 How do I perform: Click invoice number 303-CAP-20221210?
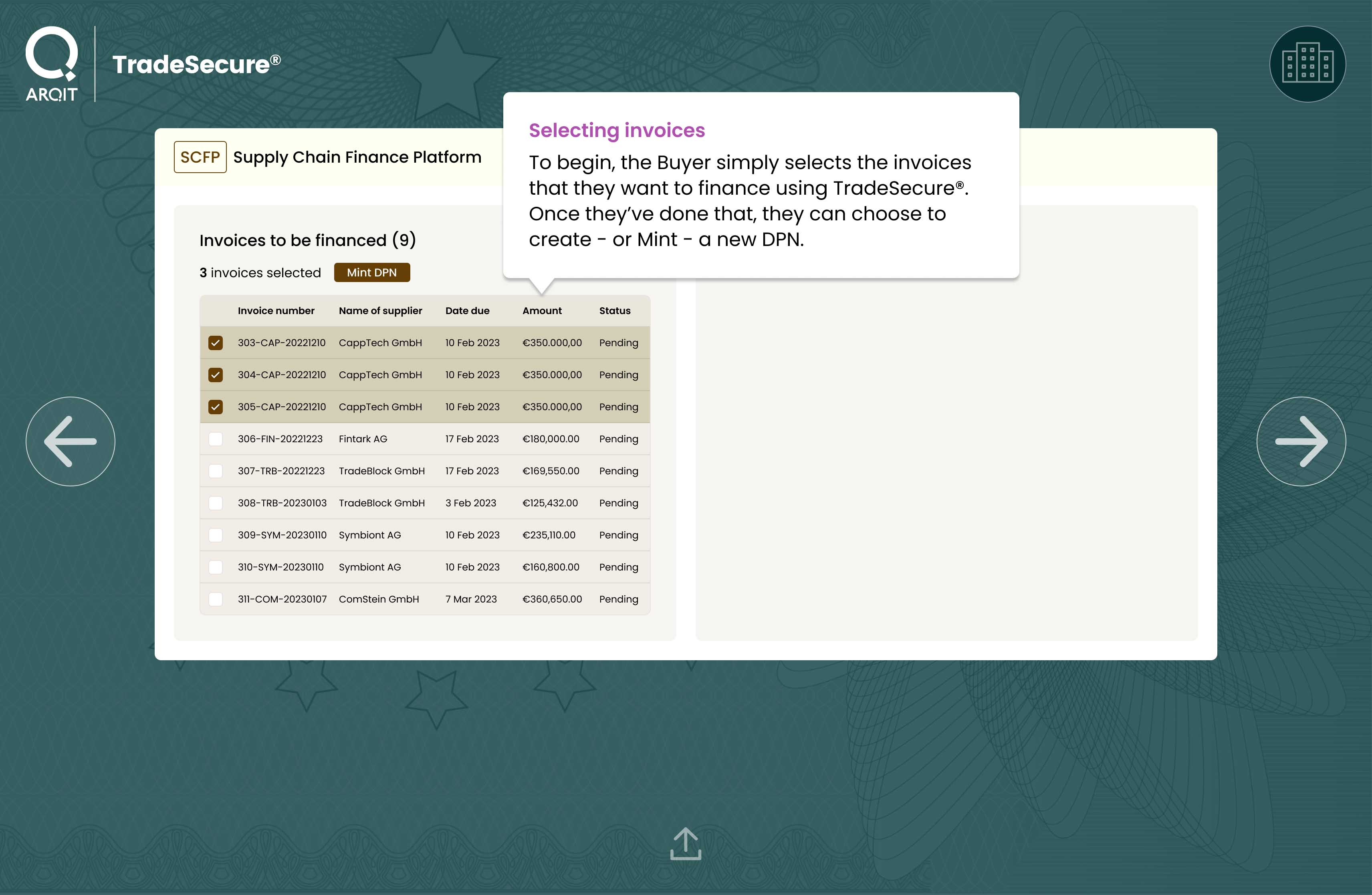click(282, 343)
